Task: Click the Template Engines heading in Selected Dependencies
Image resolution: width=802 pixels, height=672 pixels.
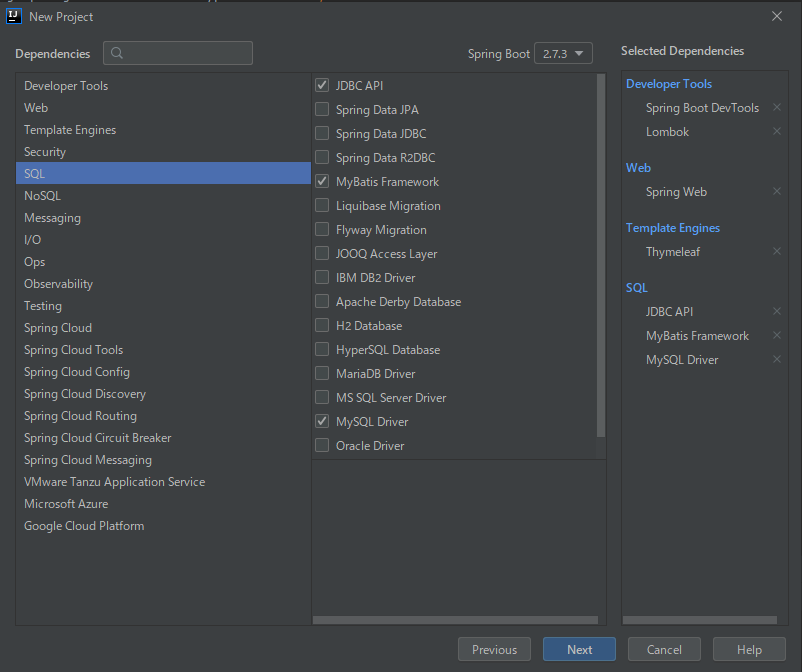Action: 673,228
